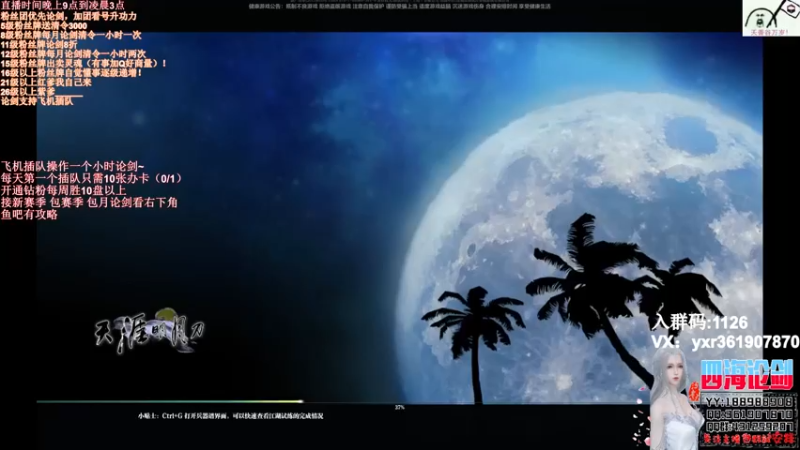Click the loading progress bar
Viewport: 800px width, 450px height.
coord(399,402)
